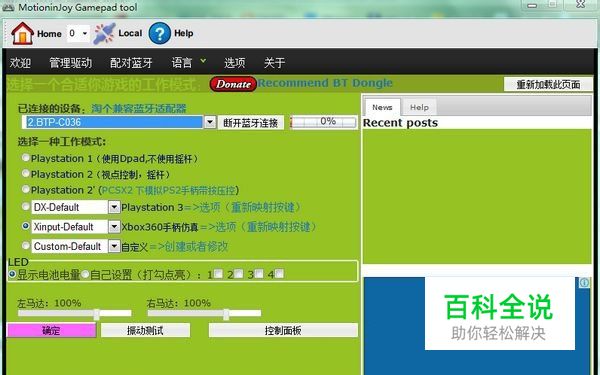Click the 百科全说 advertisement banner
This screenshot has height=375, width=600.
(x=499, y=314)
